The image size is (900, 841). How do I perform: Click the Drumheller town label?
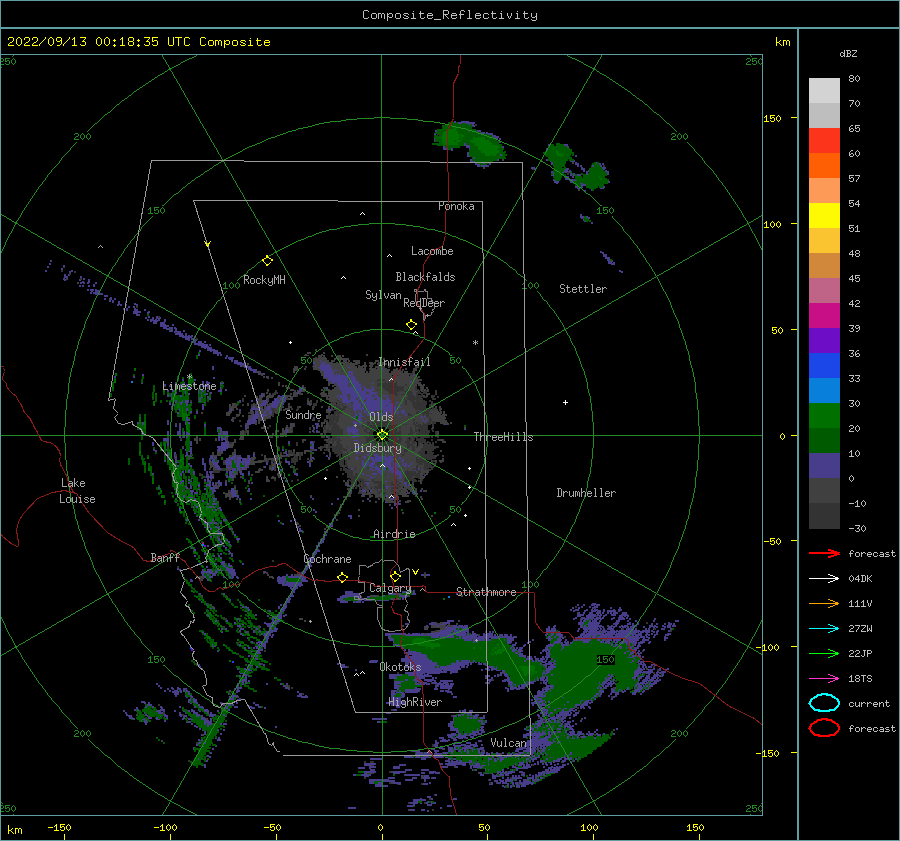[x=586, y=493]
